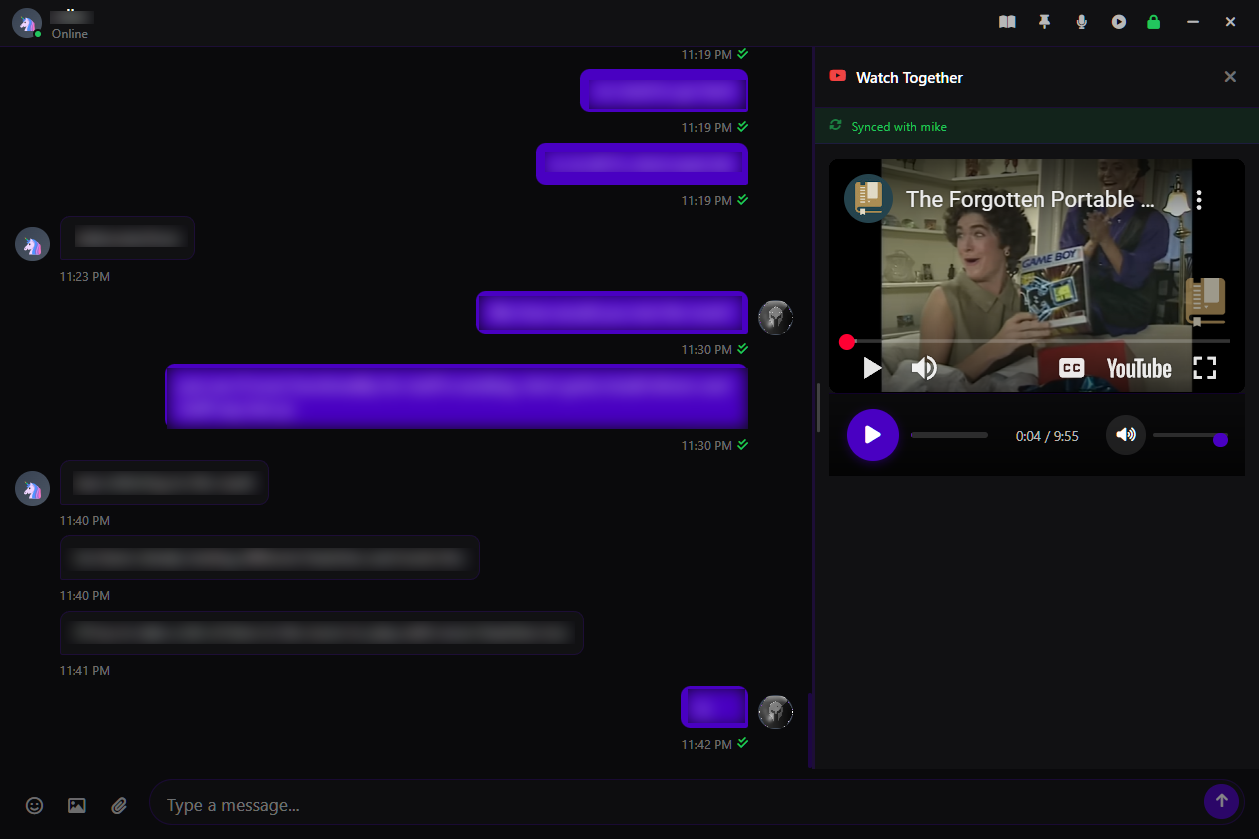
Task: Mute the embedded YouTube player volume
Action: (923, 367)
